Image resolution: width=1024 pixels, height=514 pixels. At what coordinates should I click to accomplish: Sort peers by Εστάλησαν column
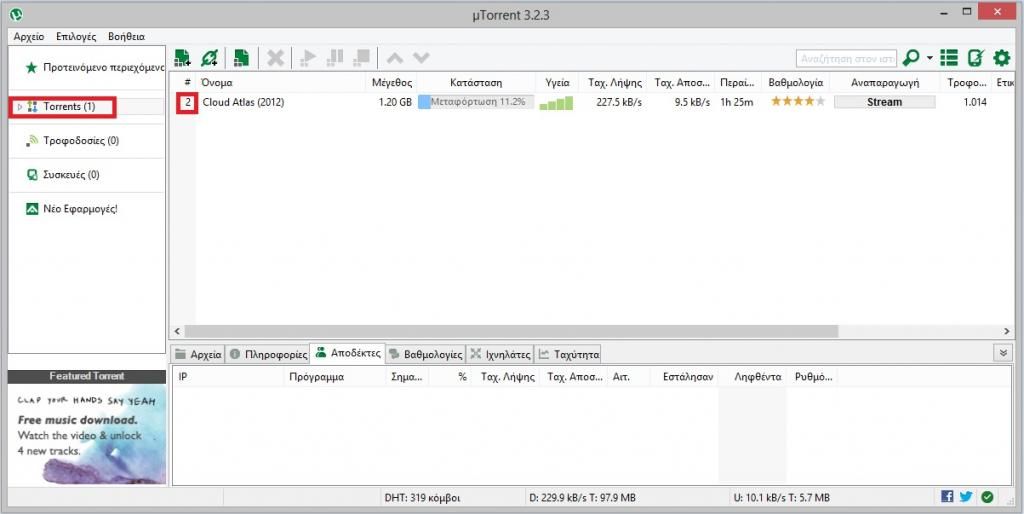688,377
